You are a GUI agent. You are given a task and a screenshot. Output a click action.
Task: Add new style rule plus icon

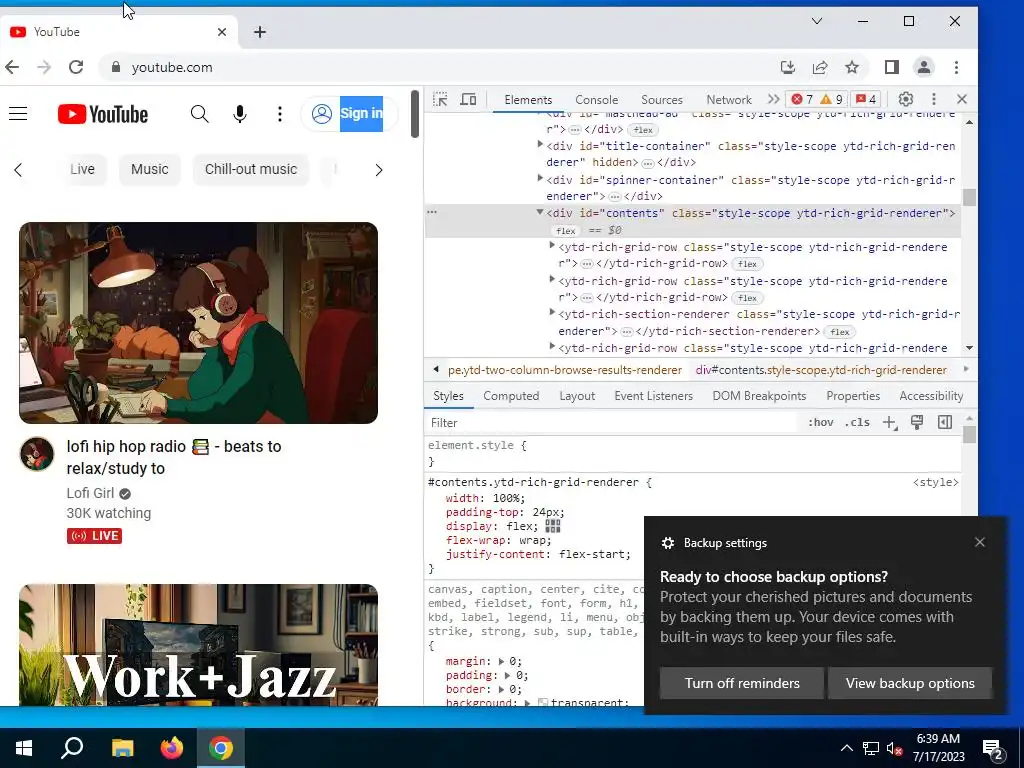pos(889,423)
